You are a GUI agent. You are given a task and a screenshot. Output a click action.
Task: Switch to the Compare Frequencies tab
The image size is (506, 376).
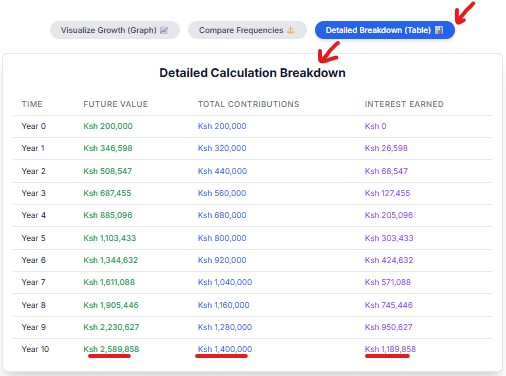coord(247,30)
